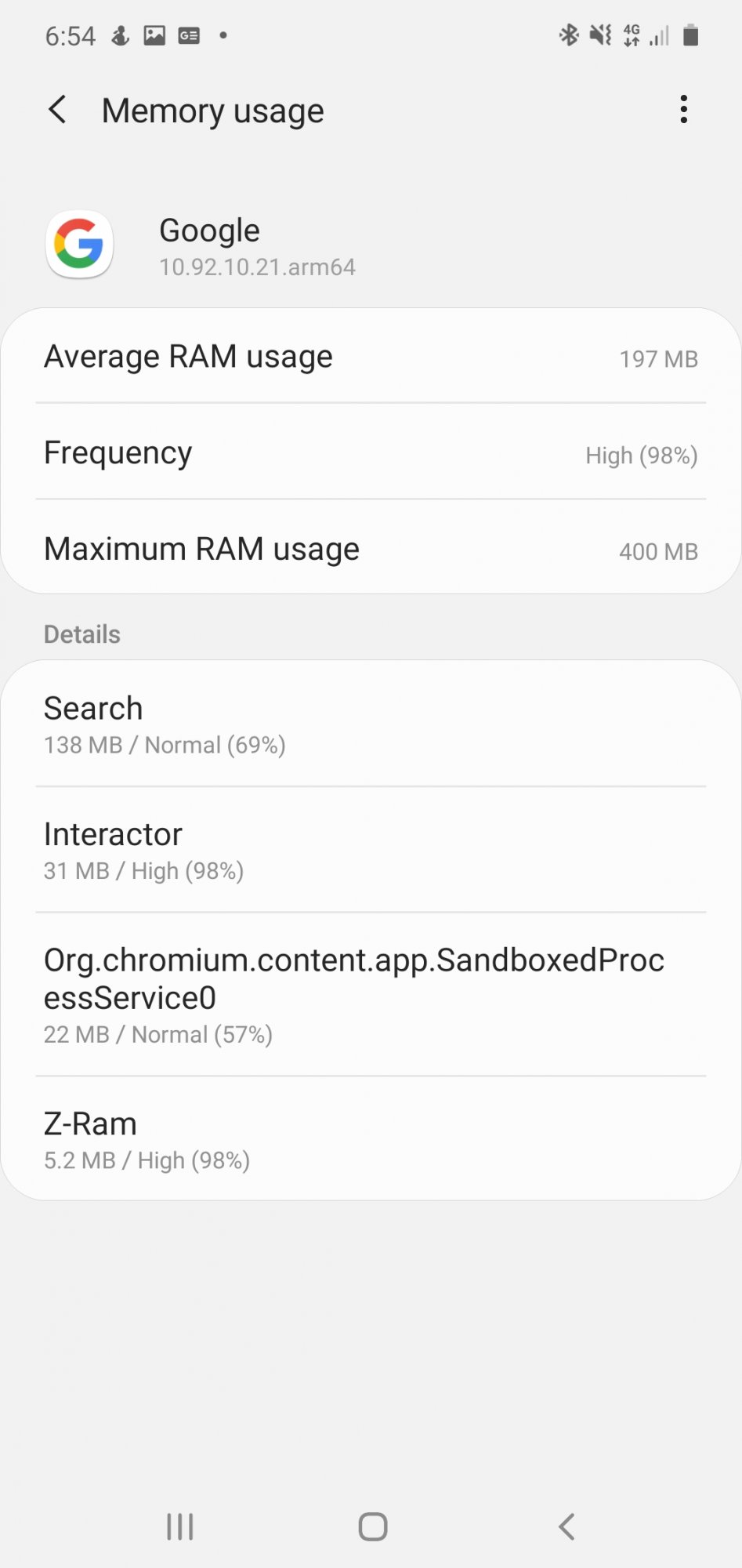Open the three-dot overflow menu
The image size is (742, 1568).
[683, 110]
